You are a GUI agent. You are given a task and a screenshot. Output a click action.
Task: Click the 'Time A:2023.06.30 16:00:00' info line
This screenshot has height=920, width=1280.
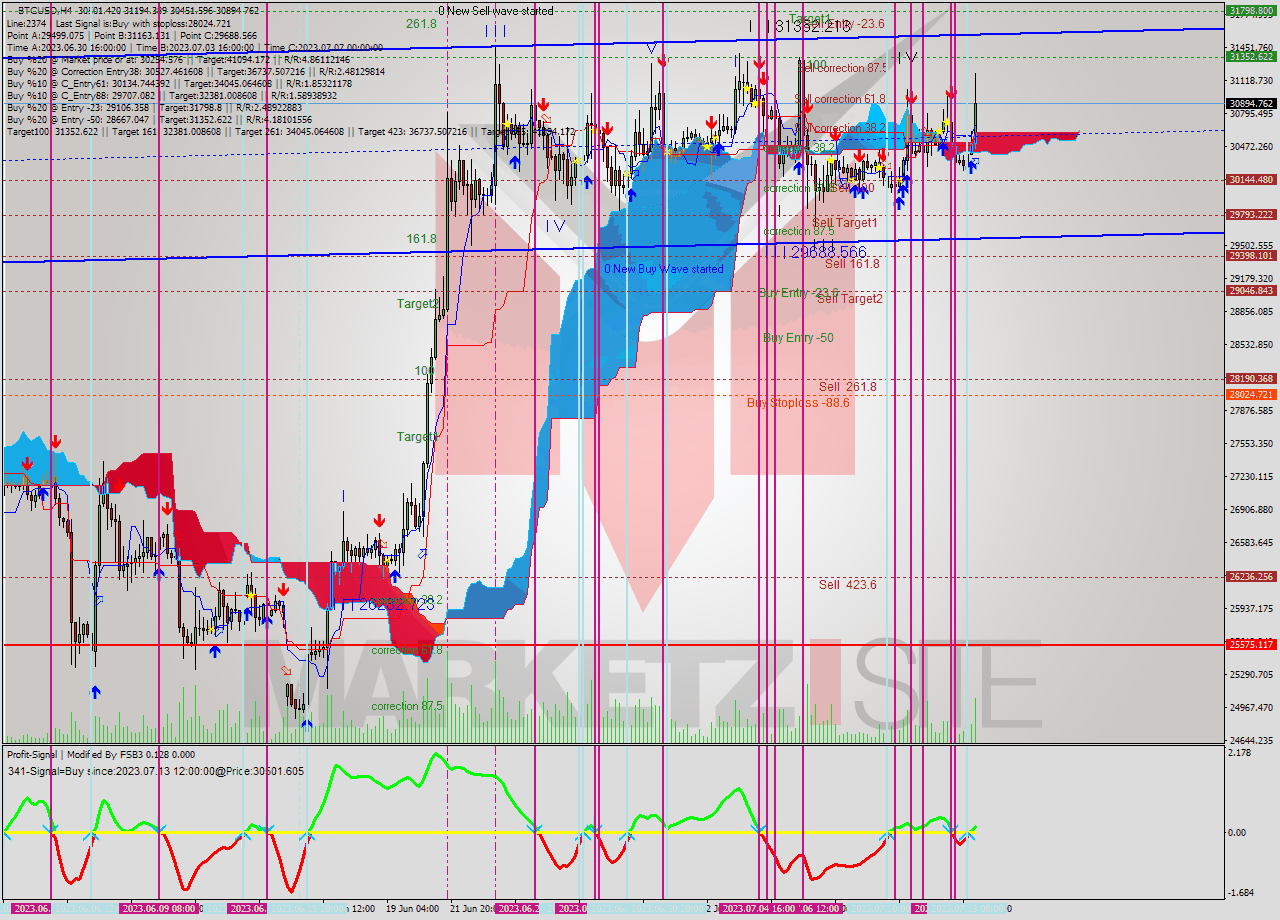[x=194, y=47]
